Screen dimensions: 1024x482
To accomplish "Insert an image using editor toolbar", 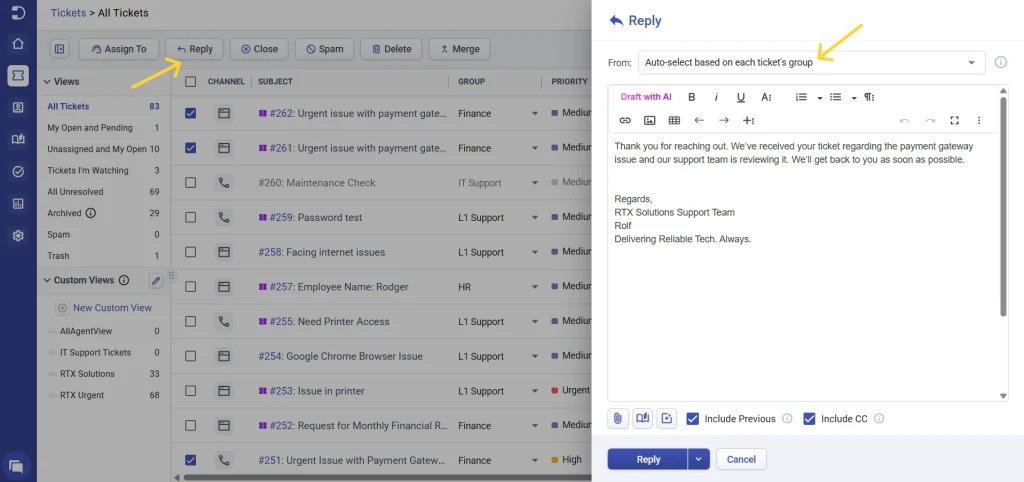I will click(x=650, y=120).
